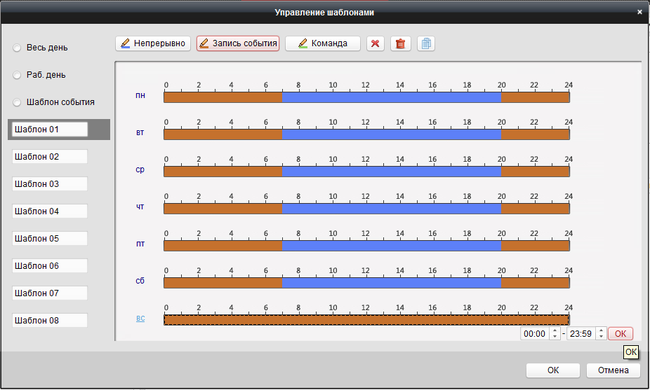
Task: Open Шаблон 05 template
Action: pos(50,238)
